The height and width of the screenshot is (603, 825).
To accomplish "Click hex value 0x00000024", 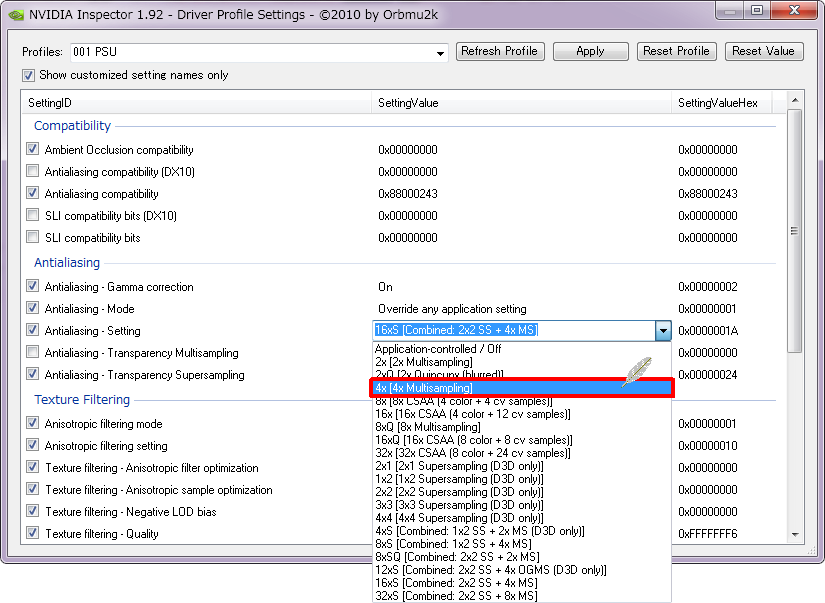I will tap(708, 375).
